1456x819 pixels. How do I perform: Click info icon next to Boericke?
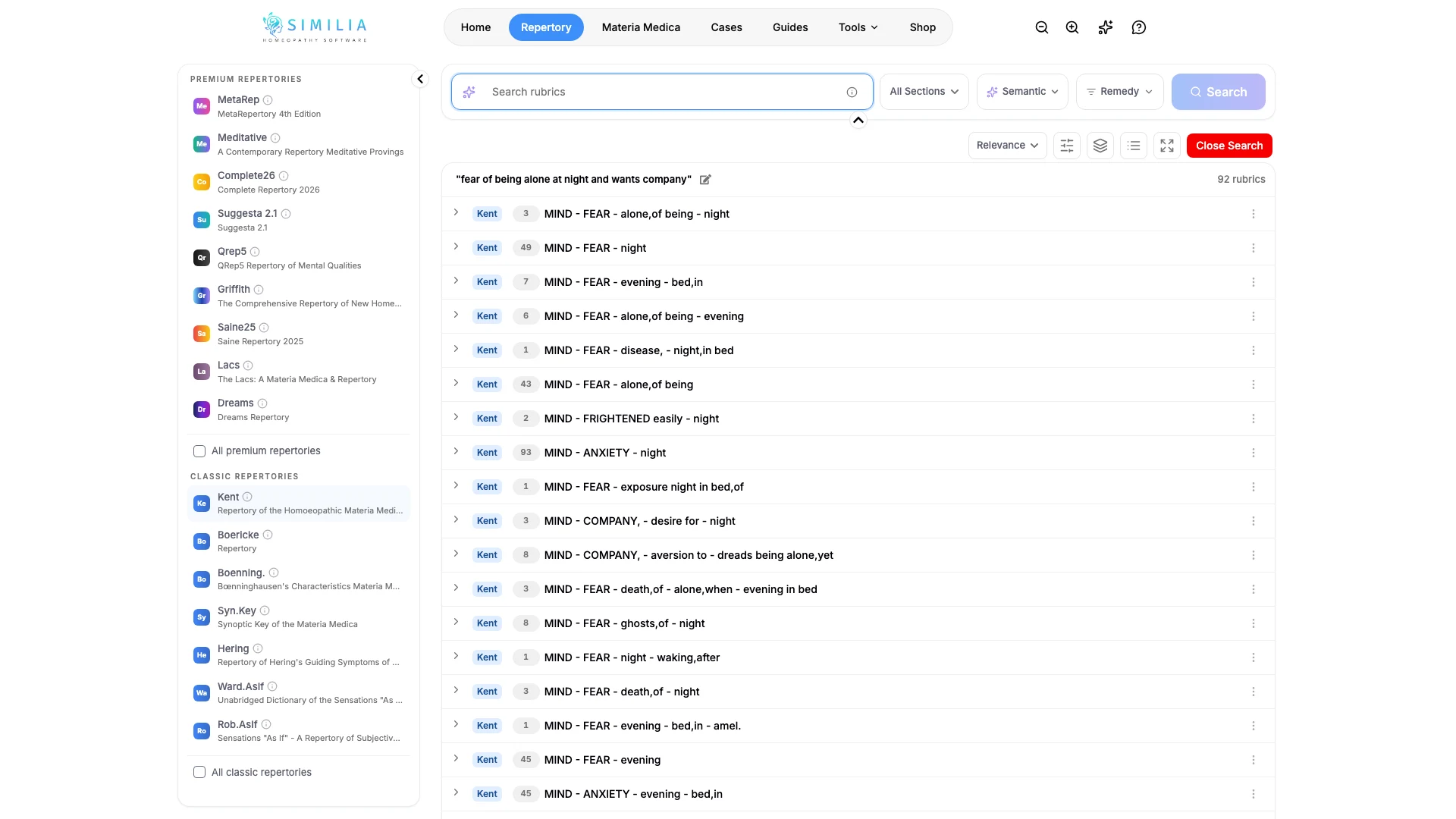(x=268, y=535)
